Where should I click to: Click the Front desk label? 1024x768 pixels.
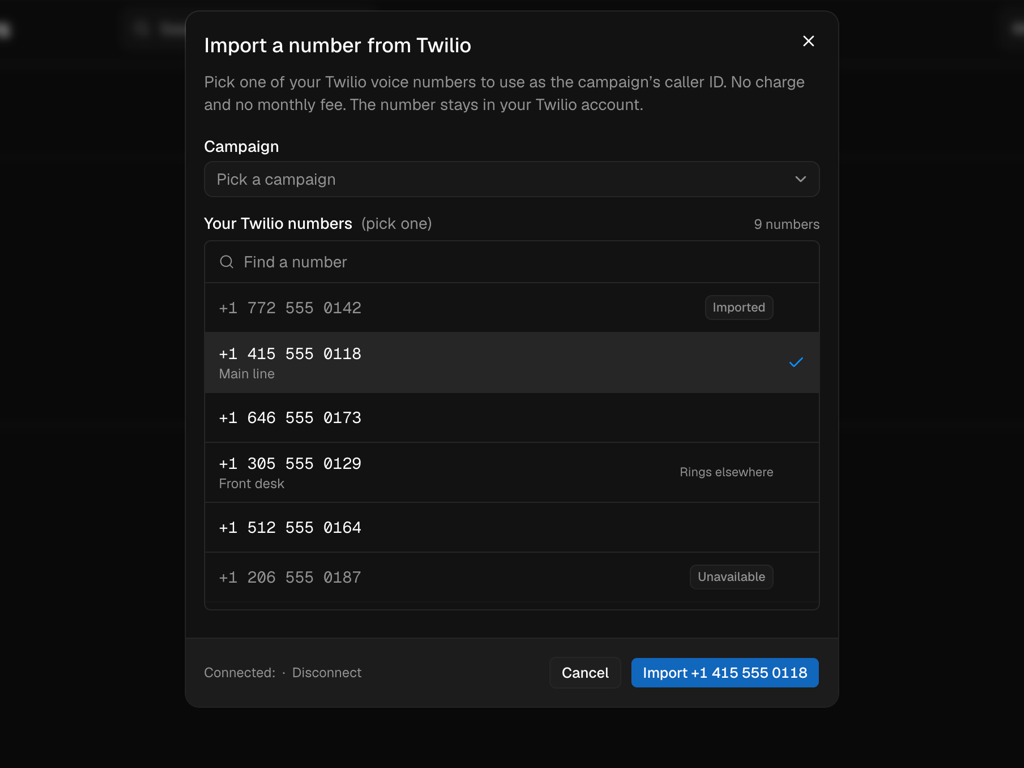tap(251, 483)
